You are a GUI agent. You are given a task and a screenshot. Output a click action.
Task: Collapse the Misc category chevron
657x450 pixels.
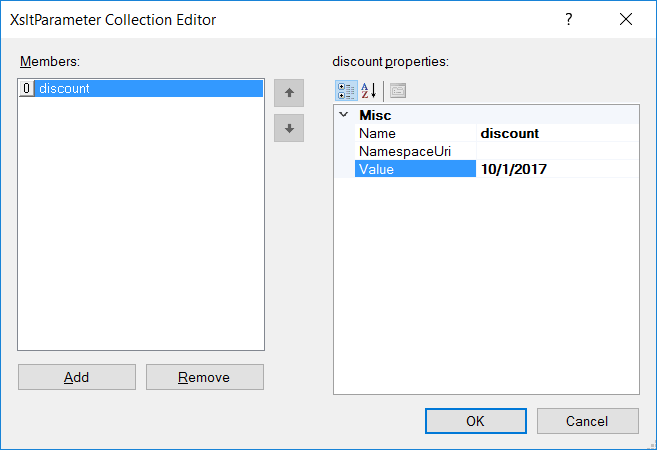pos(344,114)
